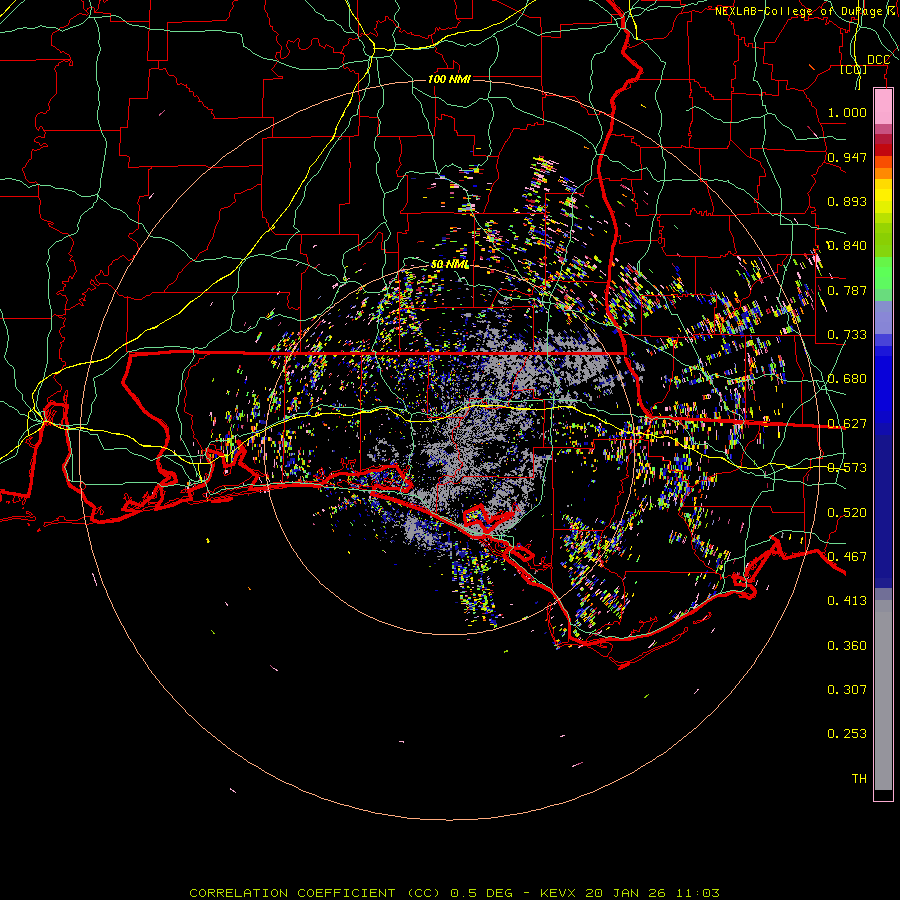Pick the gray low-value segment of the color bar

click(x=883, y=695)
